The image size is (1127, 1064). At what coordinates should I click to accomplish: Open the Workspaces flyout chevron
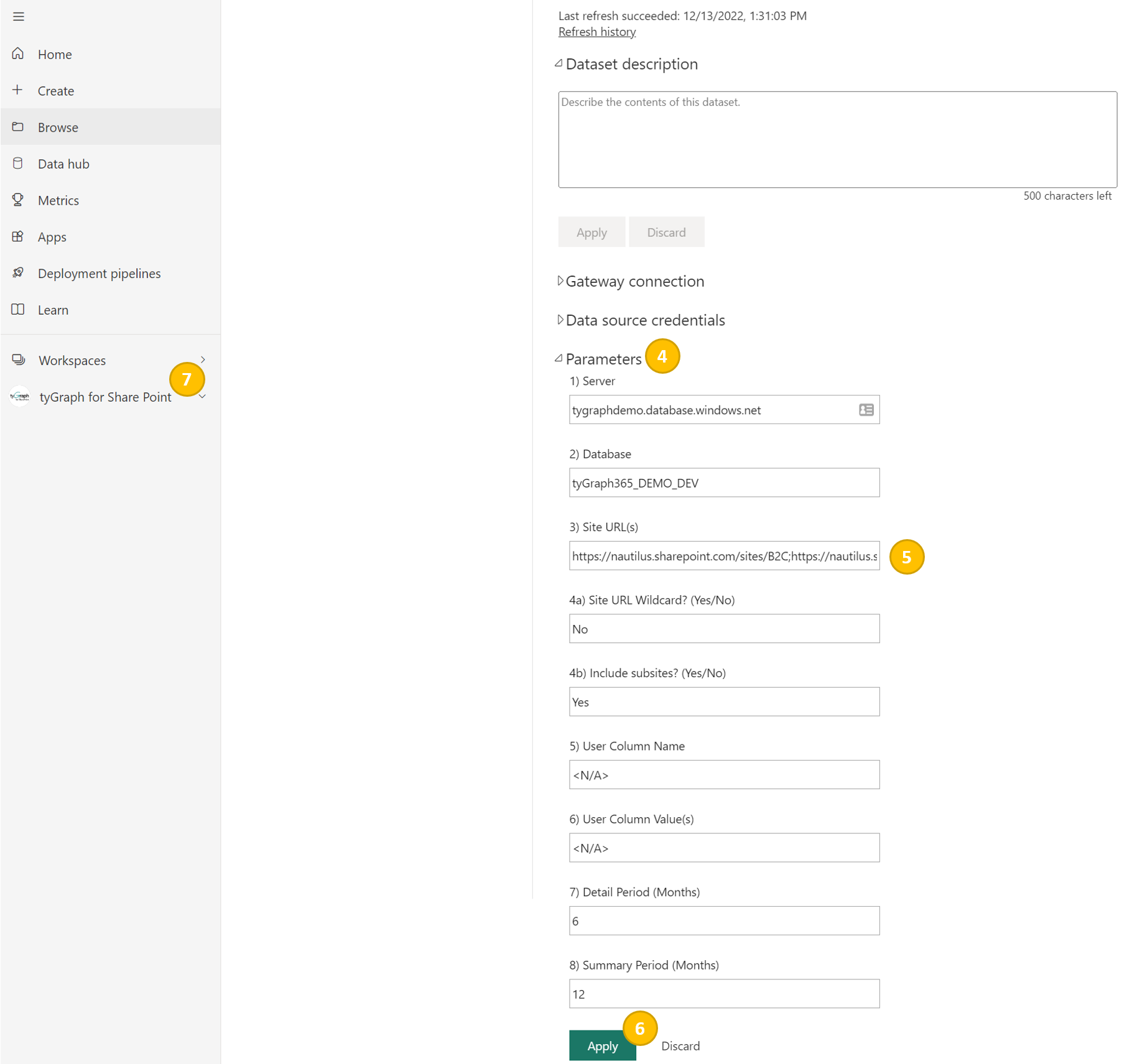pyautogui.click(x=203, y=360)
